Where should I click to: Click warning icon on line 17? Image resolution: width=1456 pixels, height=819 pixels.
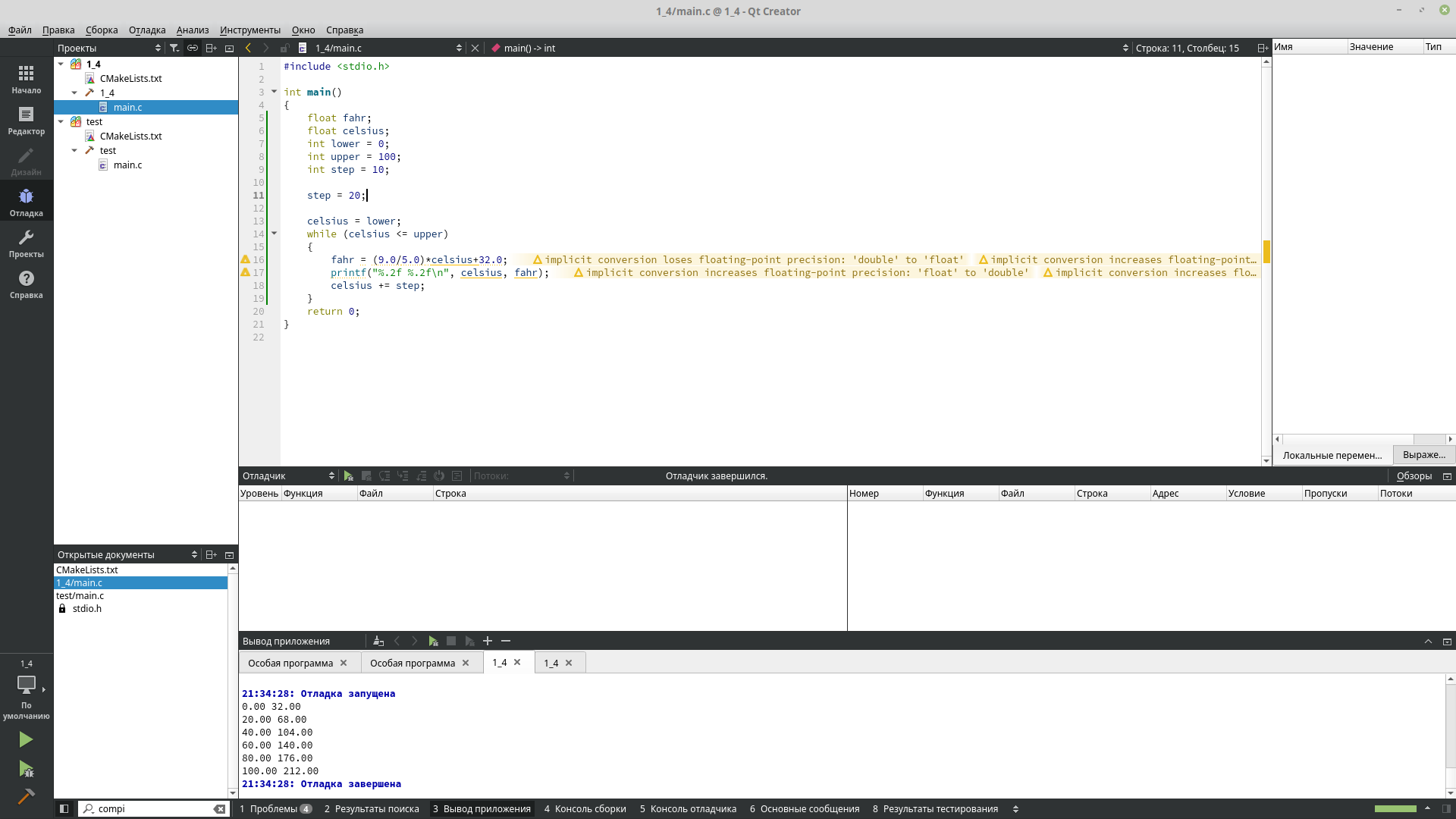coord(245,272)
